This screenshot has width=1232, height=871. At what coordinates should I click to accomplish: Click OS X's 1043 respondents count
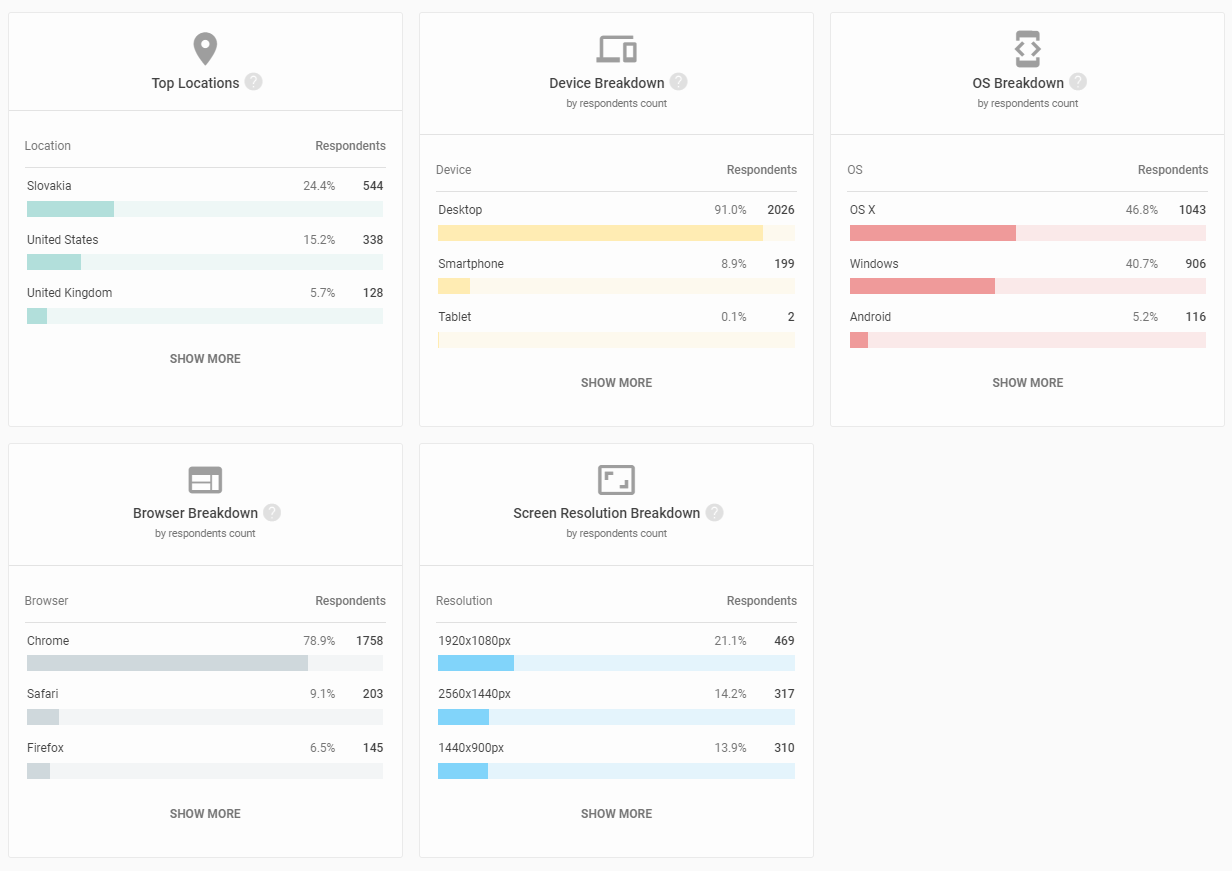pyautogui.click(x=1192, y=210)
